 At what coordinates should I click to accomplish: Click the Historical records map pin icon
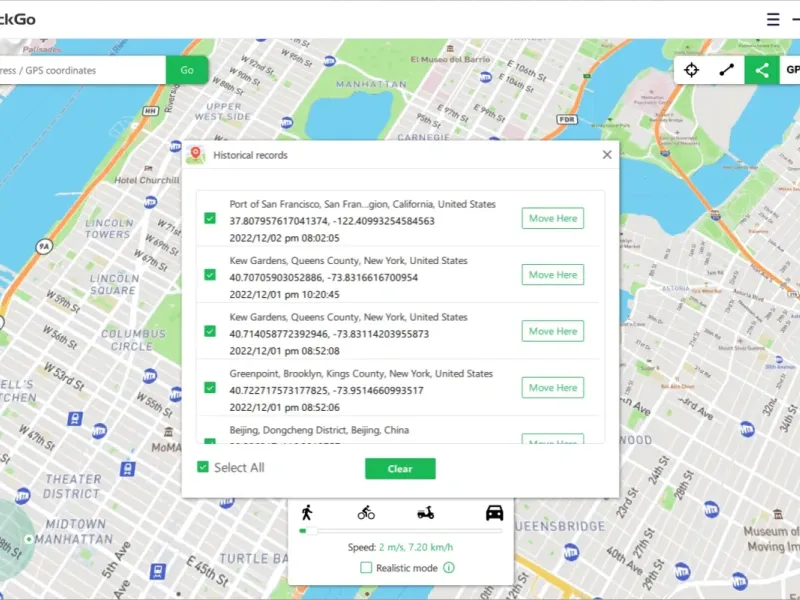(x=195, y=155)
